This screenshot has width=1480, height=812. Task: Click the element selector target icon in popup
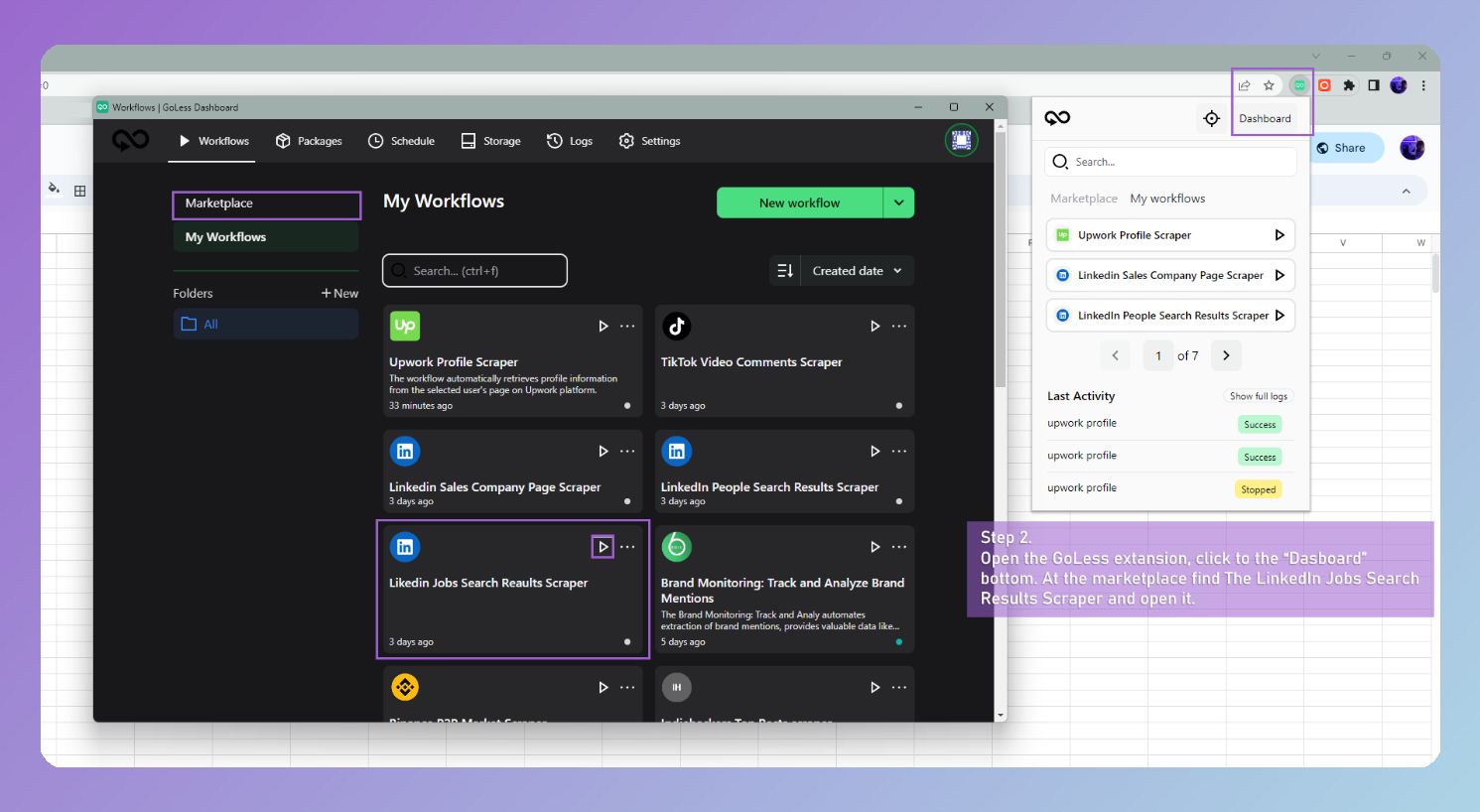tap(1211, 118)
